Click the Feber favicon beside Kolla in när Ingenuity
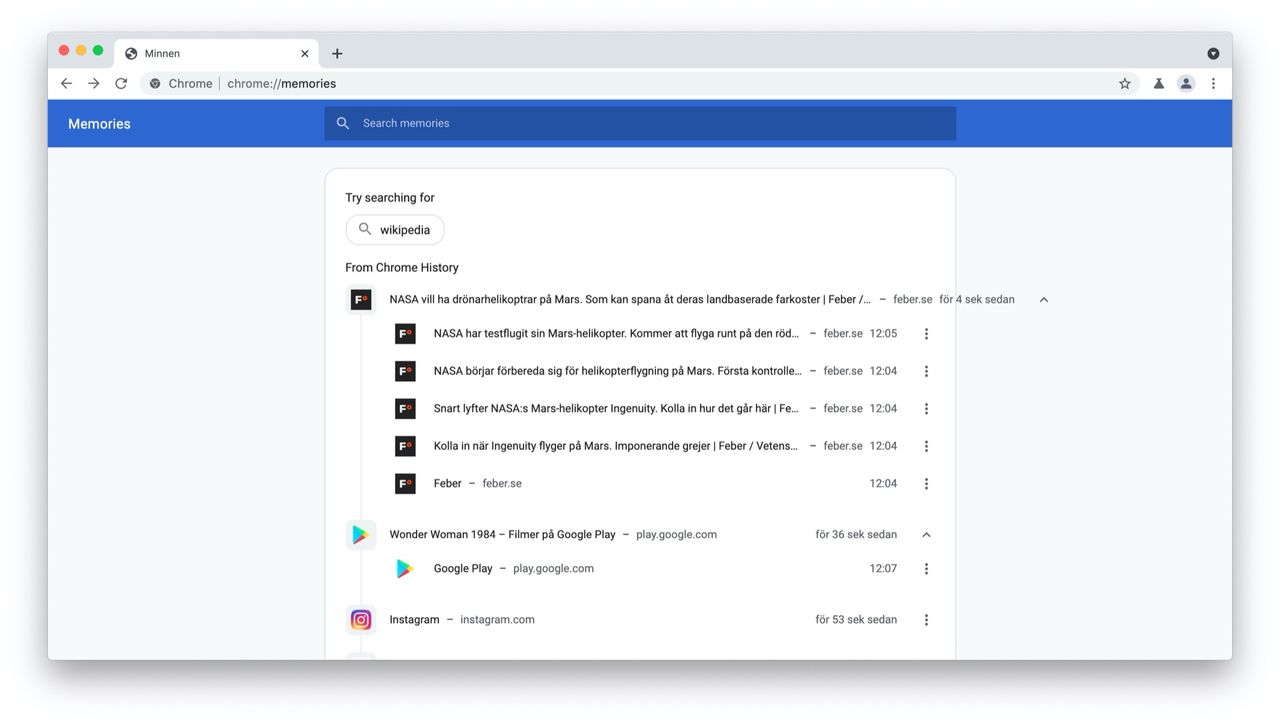Image resolution: width=1280 pixels, height=723 pixels. click(405, 446)
